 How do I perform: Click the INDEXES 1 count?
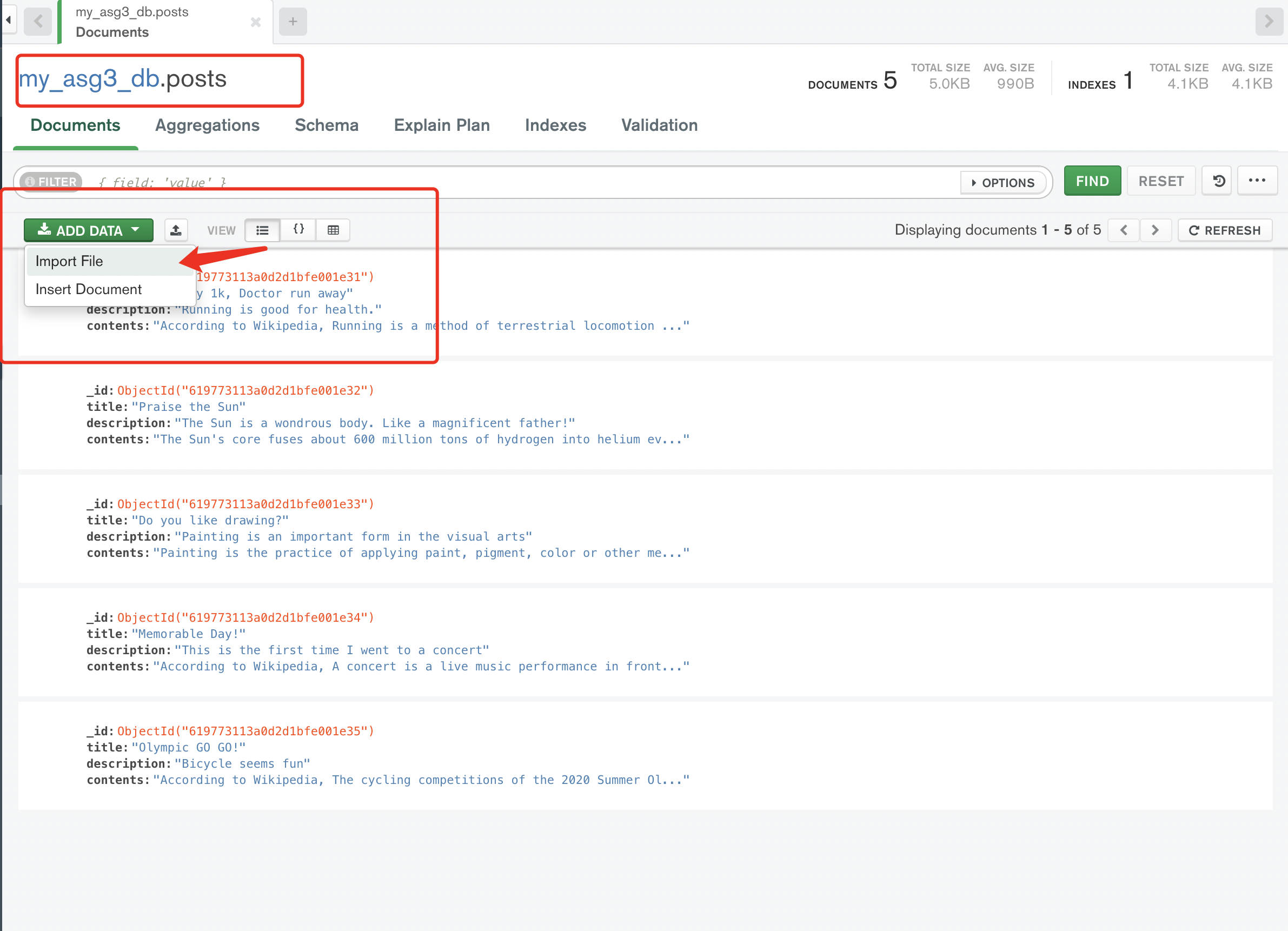tap(1100, 81)
